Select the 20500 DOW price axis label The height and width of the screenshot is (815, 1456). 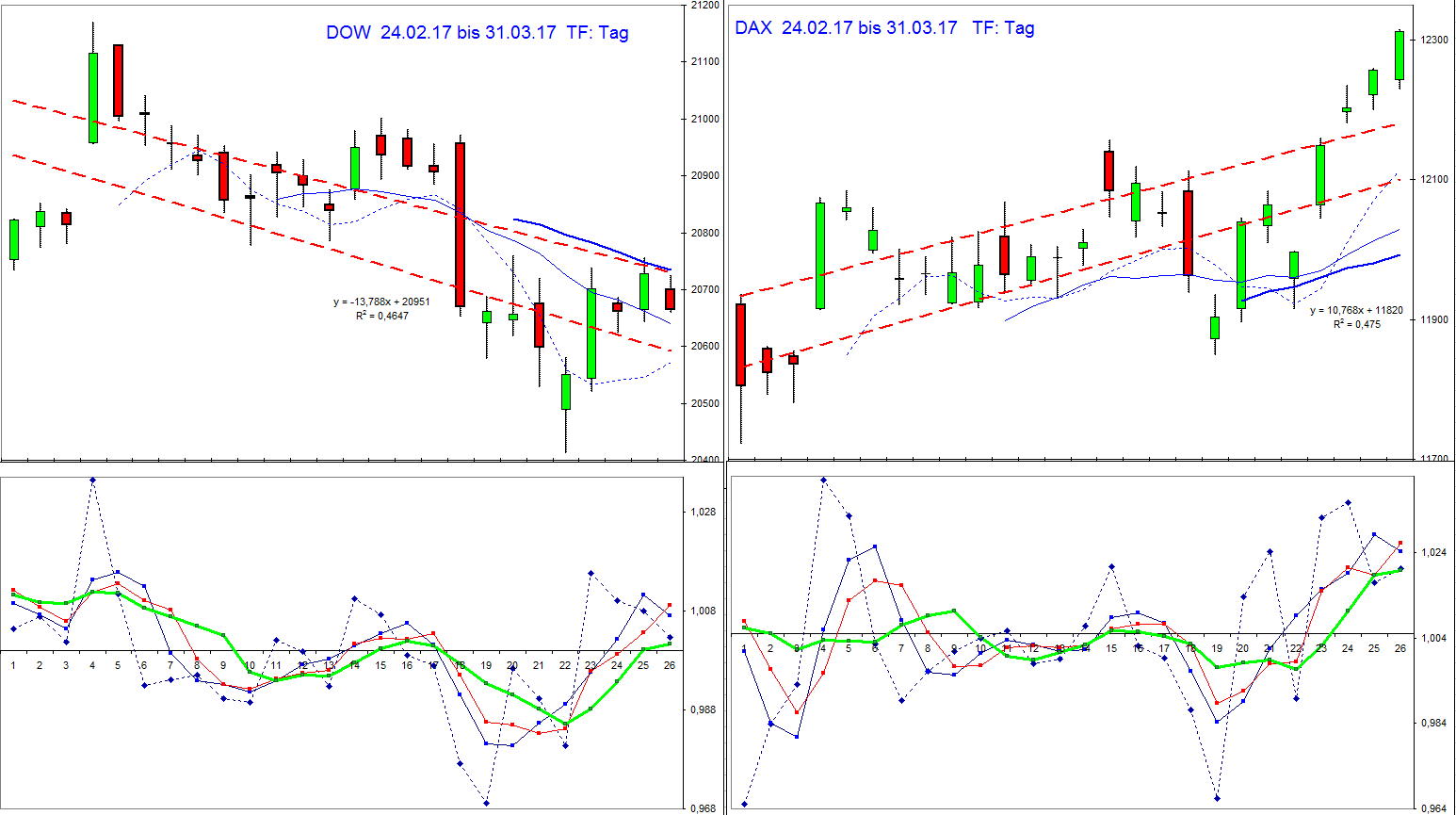coord(704,403)
